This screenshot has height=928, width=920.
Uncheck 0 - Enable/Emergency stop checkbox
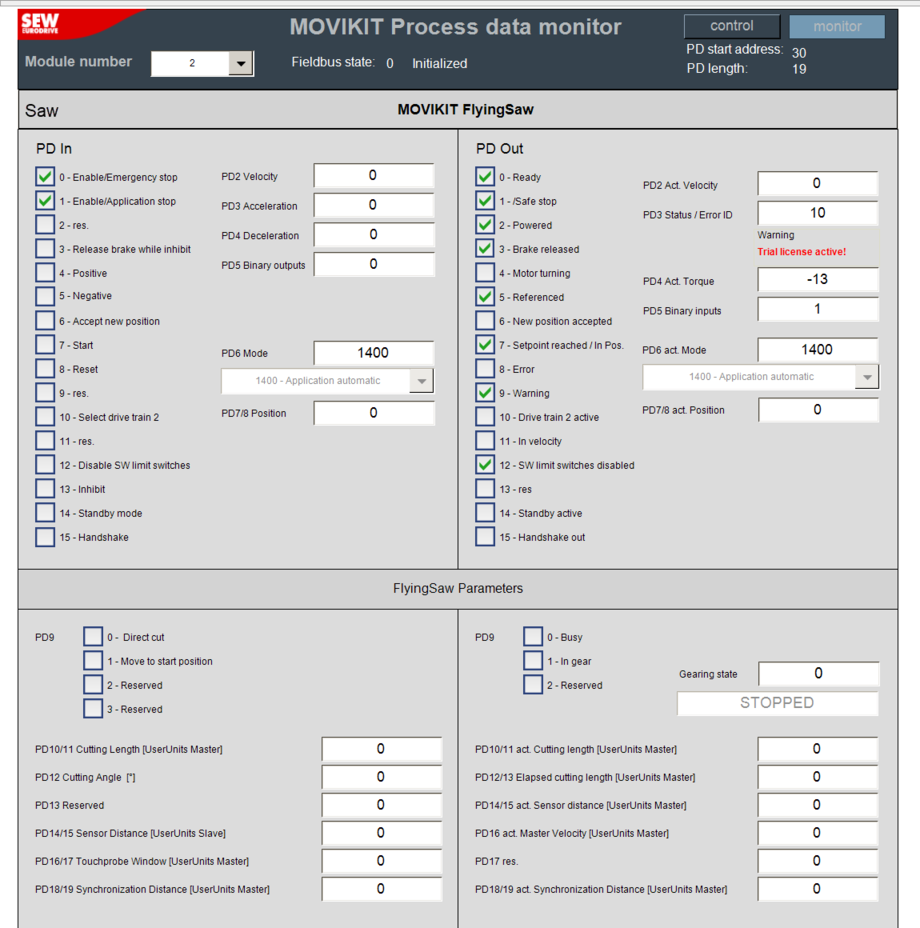[x=45, y=177]
